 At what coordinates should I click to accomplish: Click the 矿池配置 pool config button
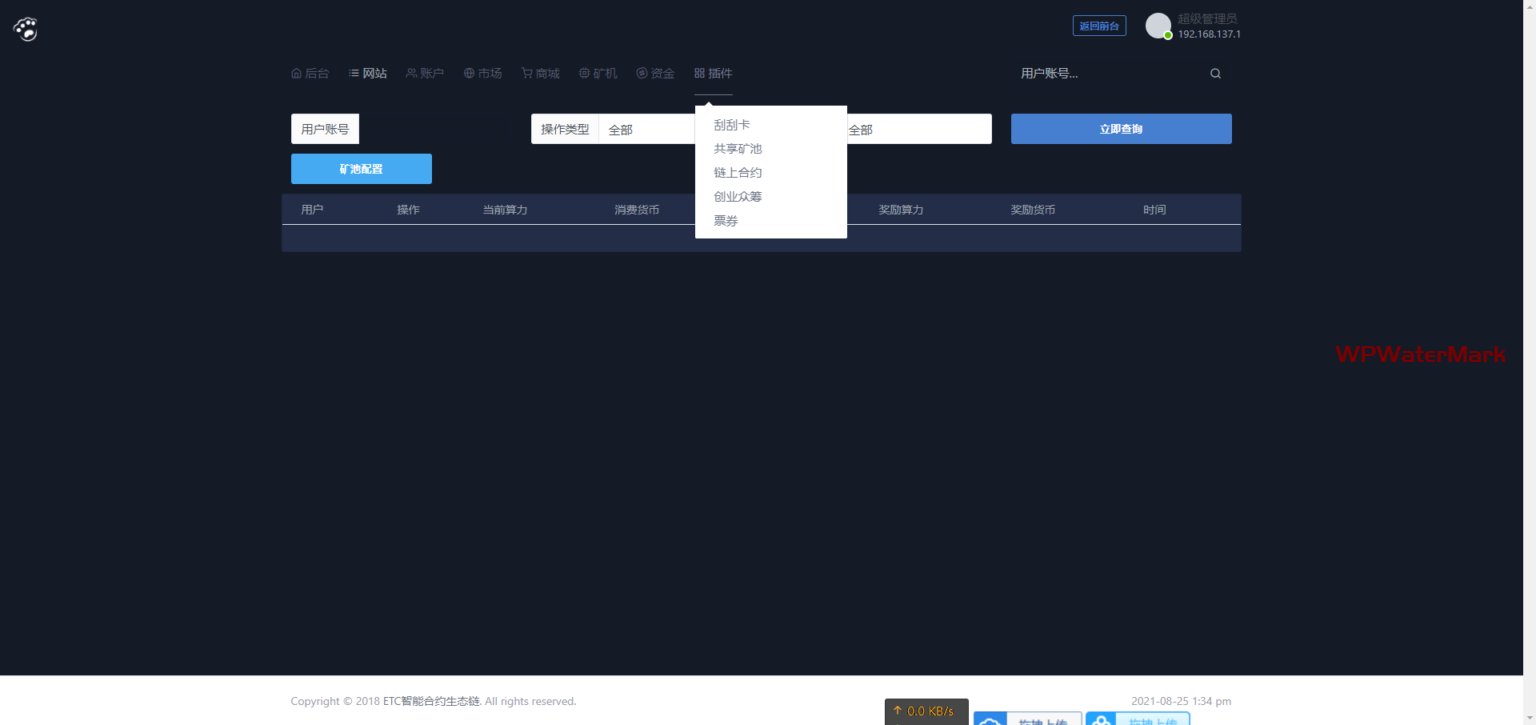coord(361,169)
